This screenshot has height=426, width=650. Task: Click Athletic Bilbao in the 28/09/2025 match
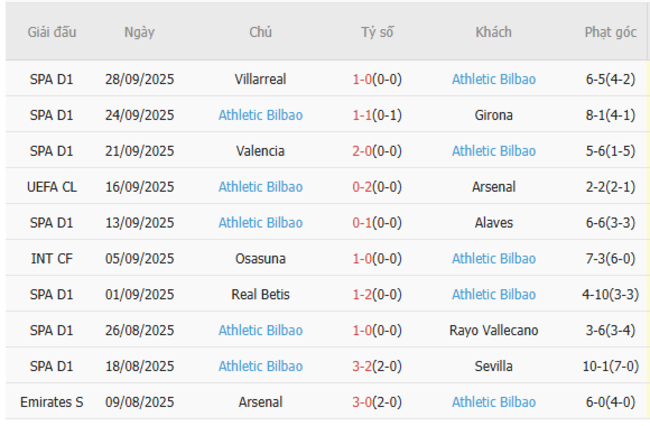pyautogui.click(x=493, y=79)
